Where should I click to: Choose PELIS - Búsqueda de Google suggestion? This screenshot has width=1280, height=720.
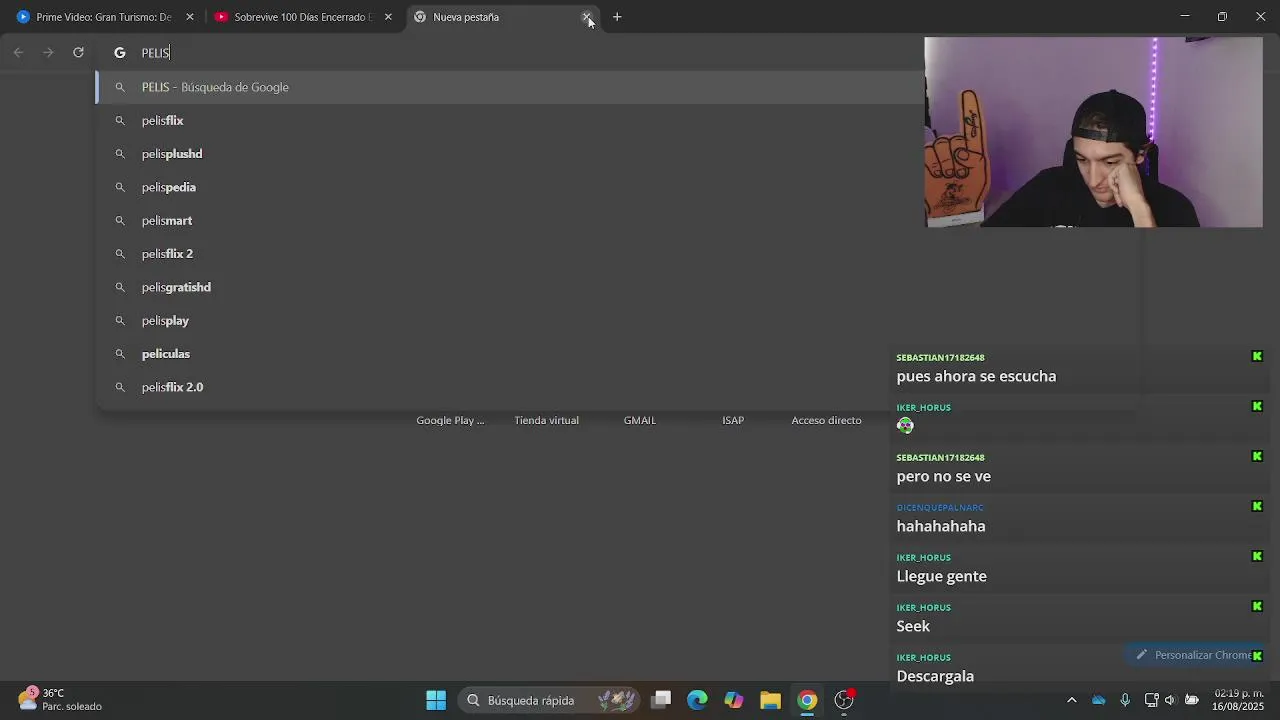(x=510, y=87)
